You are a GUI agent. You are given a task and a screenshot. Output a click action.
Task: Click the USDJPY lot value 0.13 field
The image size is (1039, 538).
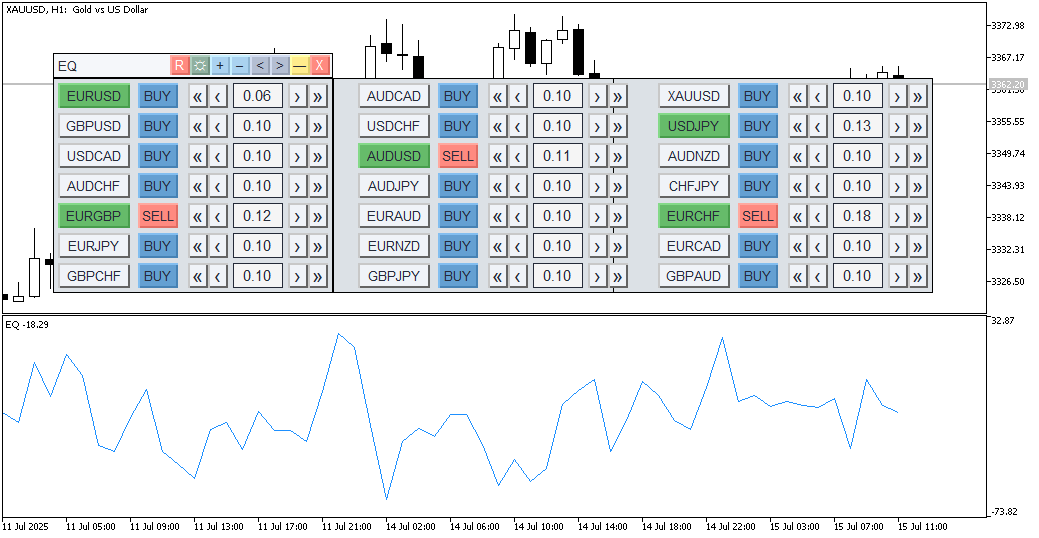857,126
